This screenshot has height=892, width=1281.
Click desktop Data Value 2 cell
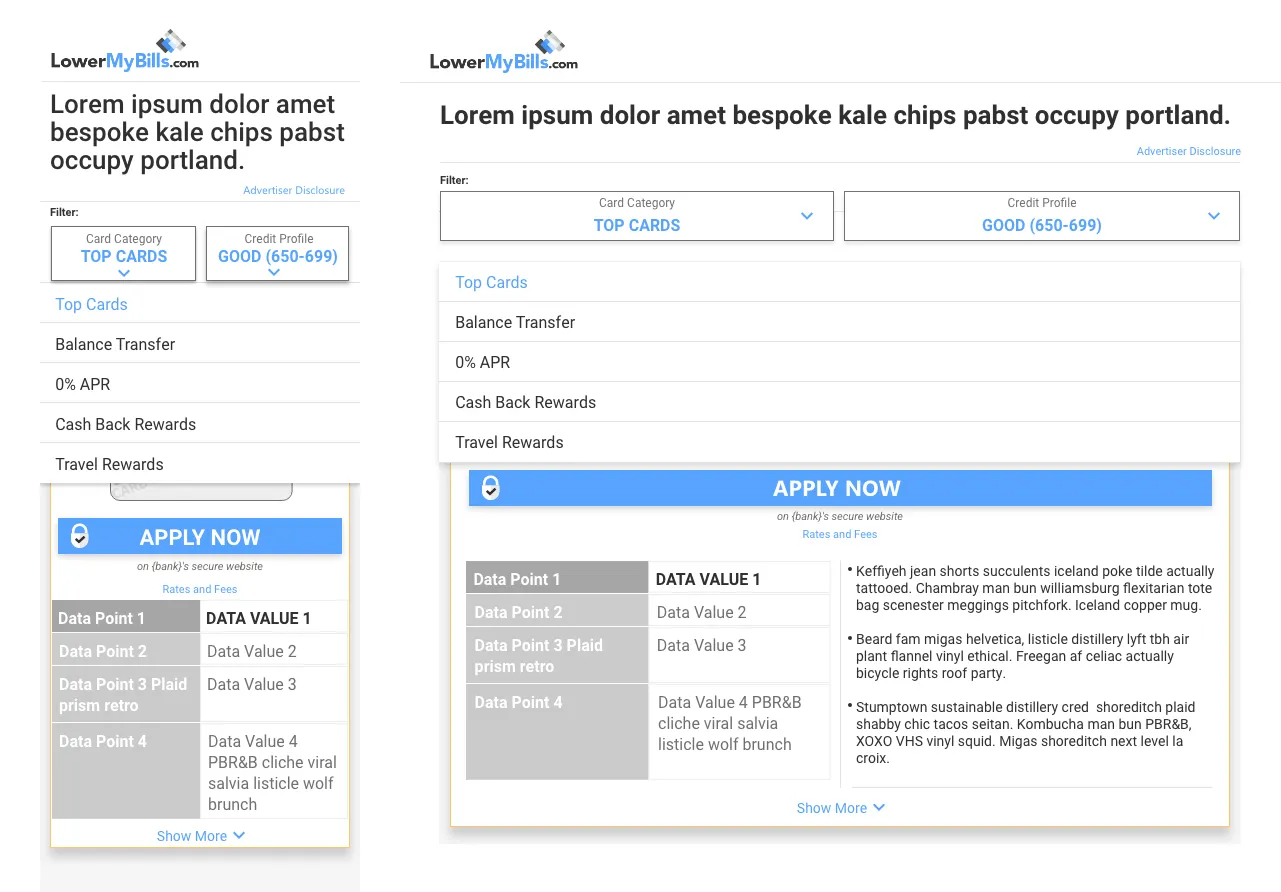pos(740,611)
